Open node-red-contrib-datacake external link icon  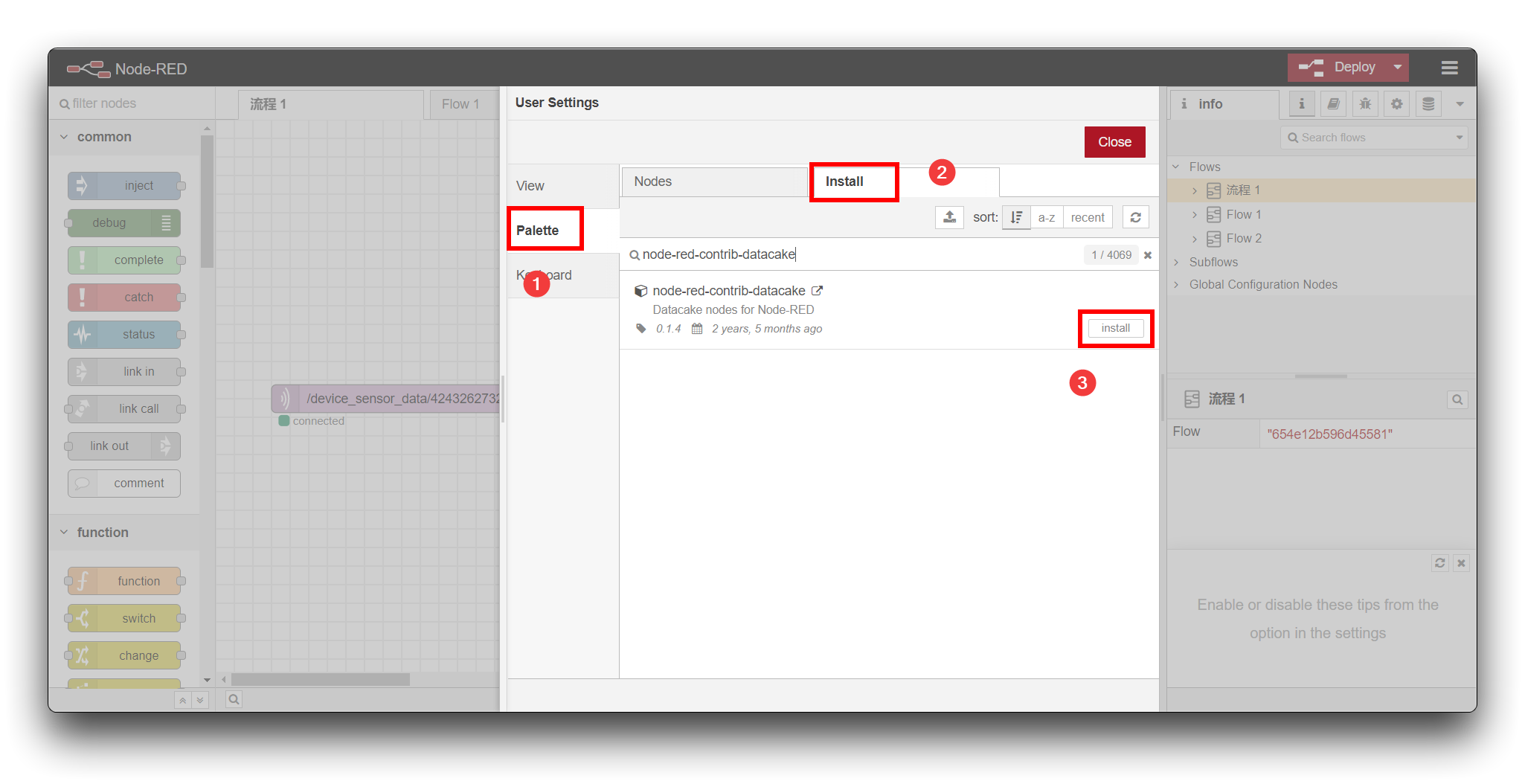coord(817,291)
